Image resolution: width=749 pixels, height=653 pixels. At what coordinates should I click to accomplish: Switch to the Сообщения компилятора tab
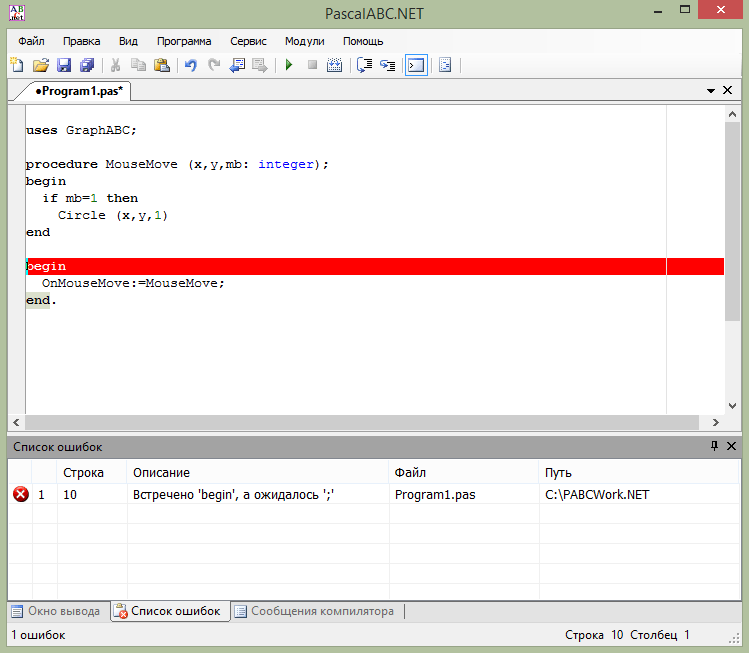coord(315,611)
